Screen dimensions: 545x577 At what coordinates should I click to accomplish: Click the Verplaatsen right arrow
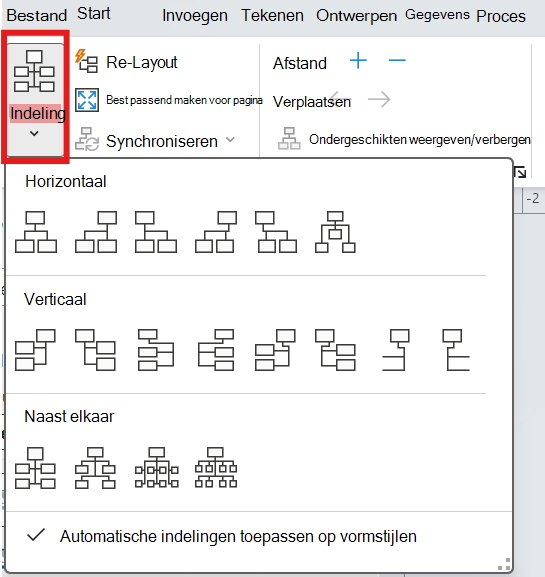[379, 99]
